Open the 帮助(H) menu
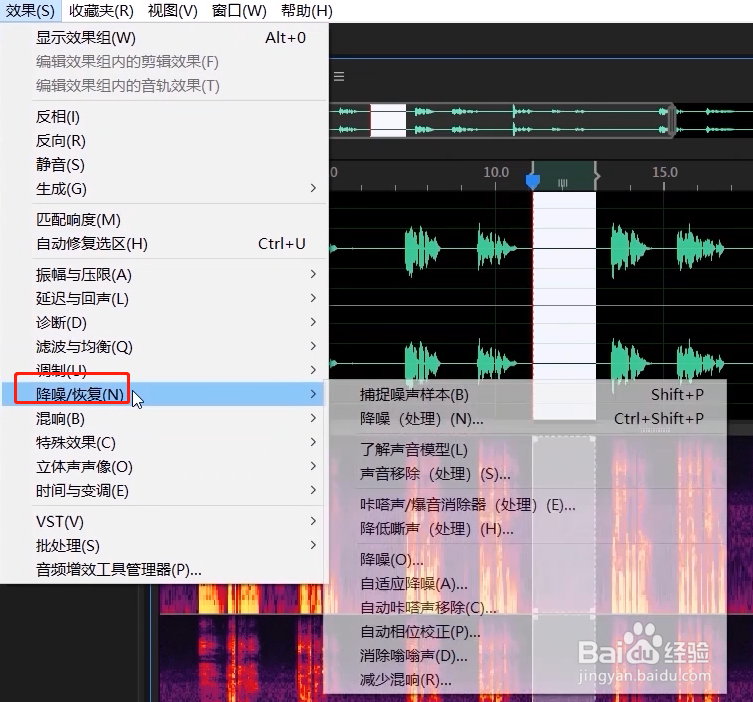753x702 pixels. 306,11
